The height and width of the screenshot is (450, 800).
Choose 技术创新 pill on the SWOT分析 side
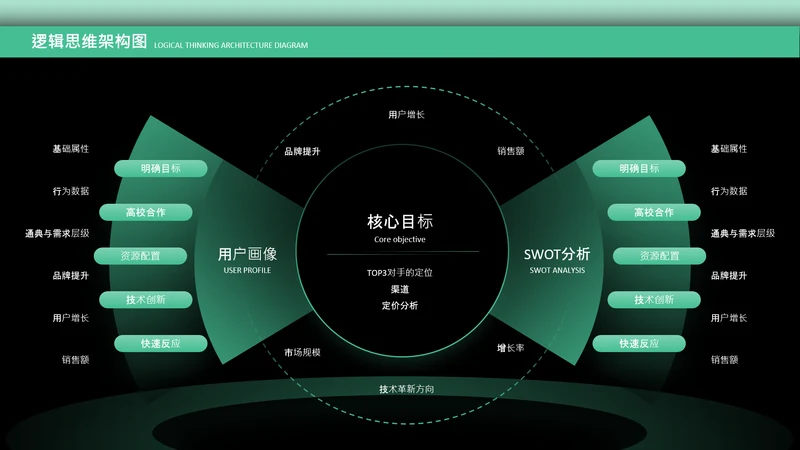654,299
